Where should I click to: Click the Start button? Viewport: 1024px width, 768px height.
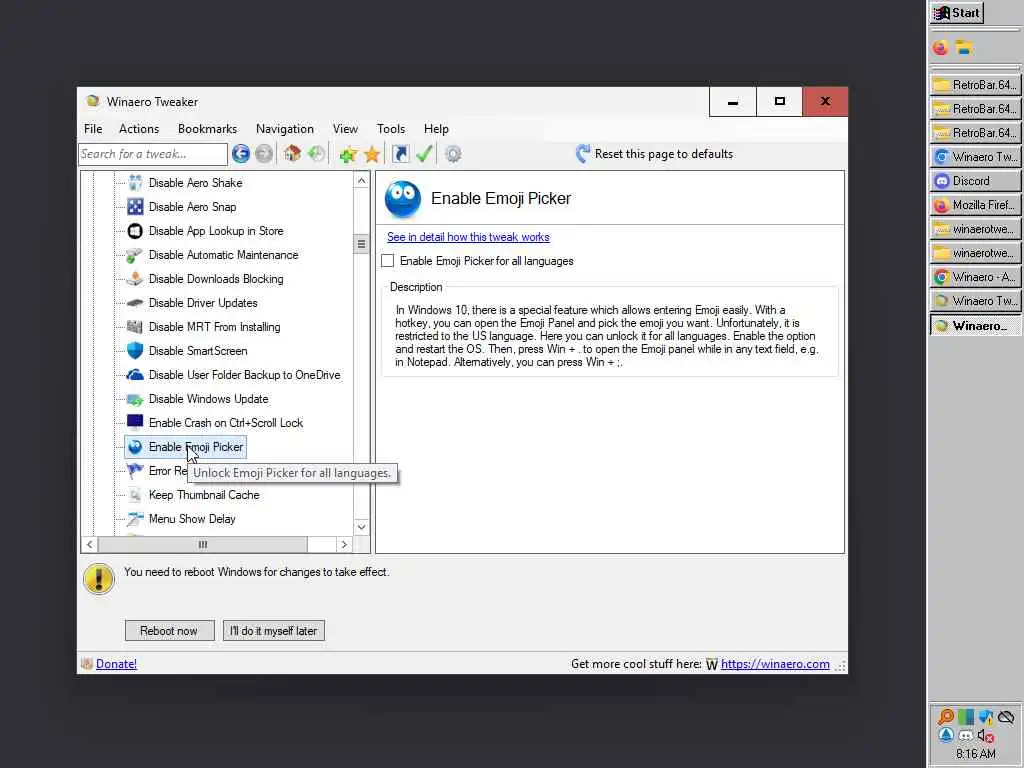(957, 13)
